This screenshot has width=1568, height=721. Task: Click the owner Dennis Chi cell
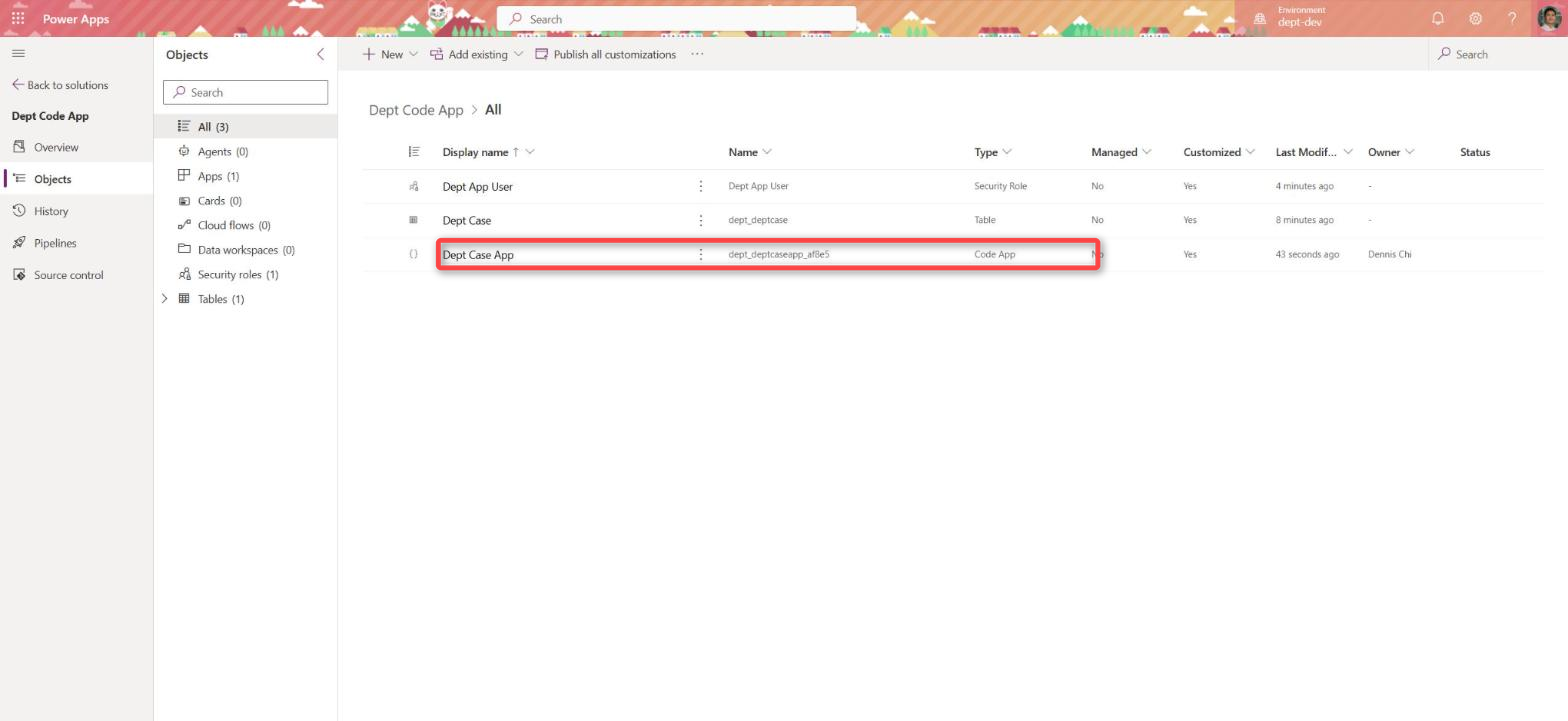[x=1389, y=254]
